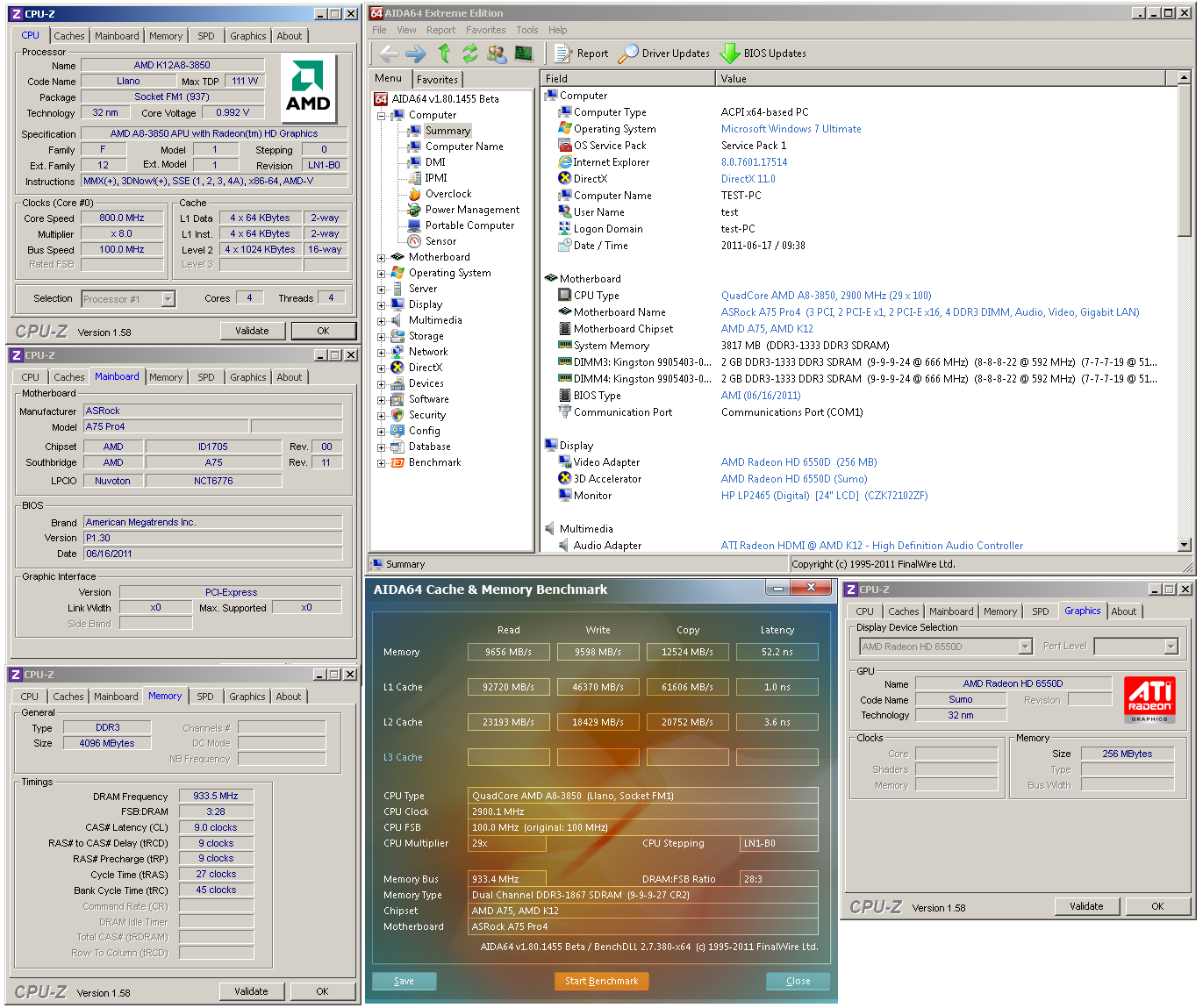Expand the Benchmark tree node
This screenshot has width=1203, height=1008.
[x=382, y=463]
